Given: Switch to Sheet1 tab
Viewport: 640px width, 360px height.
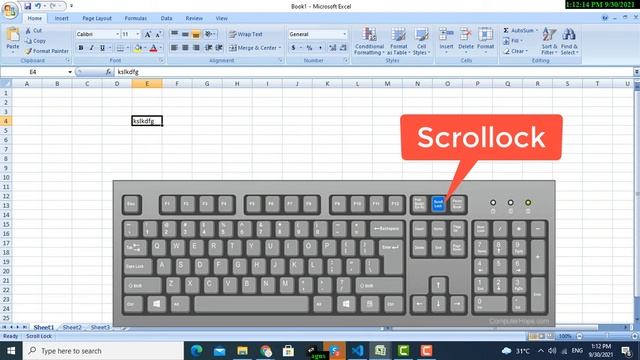Looking at the screenshot, I should click(x=44, y=327).
